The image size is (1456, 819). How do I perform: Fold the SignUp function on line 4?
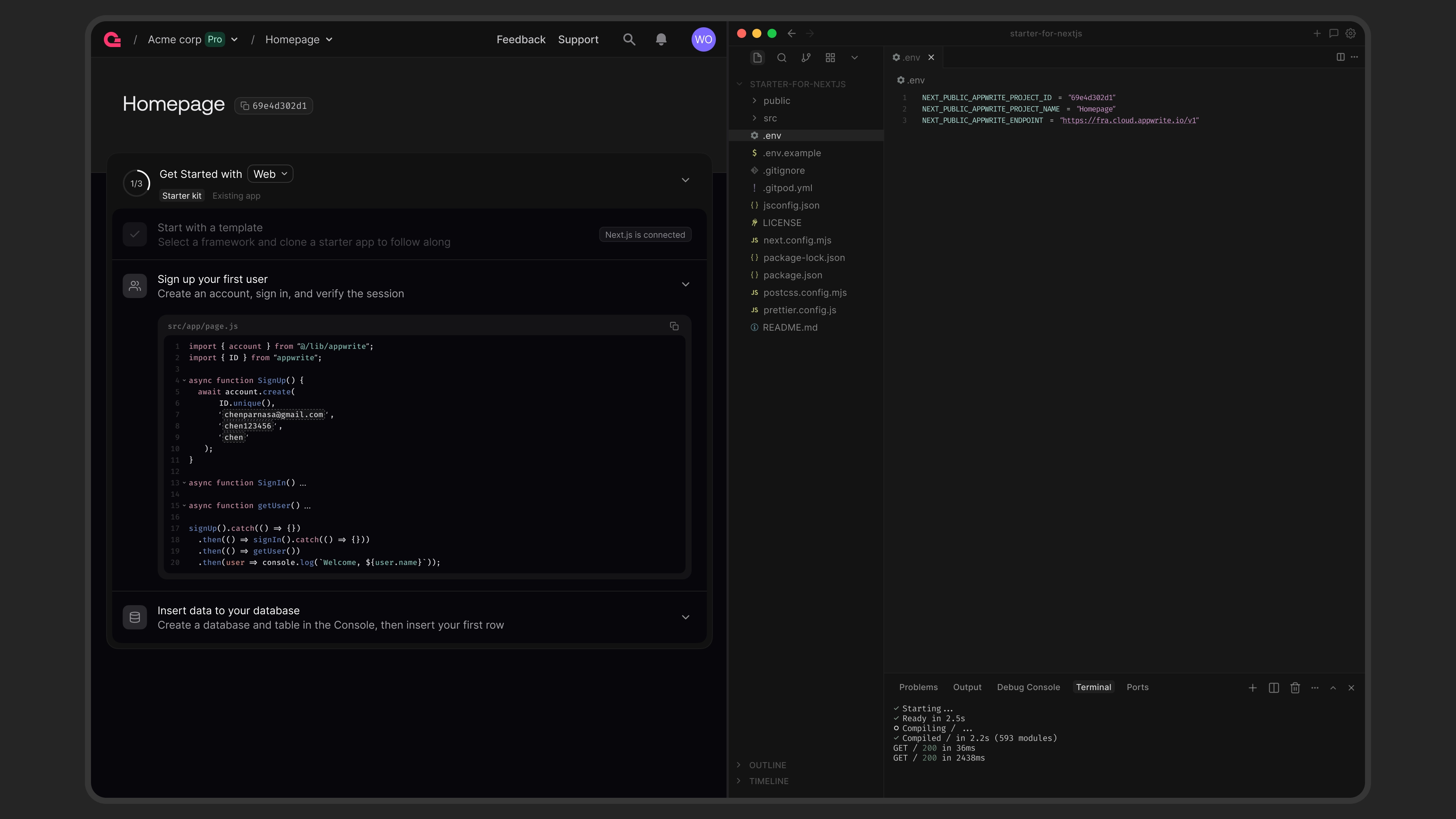pos(184,381)
